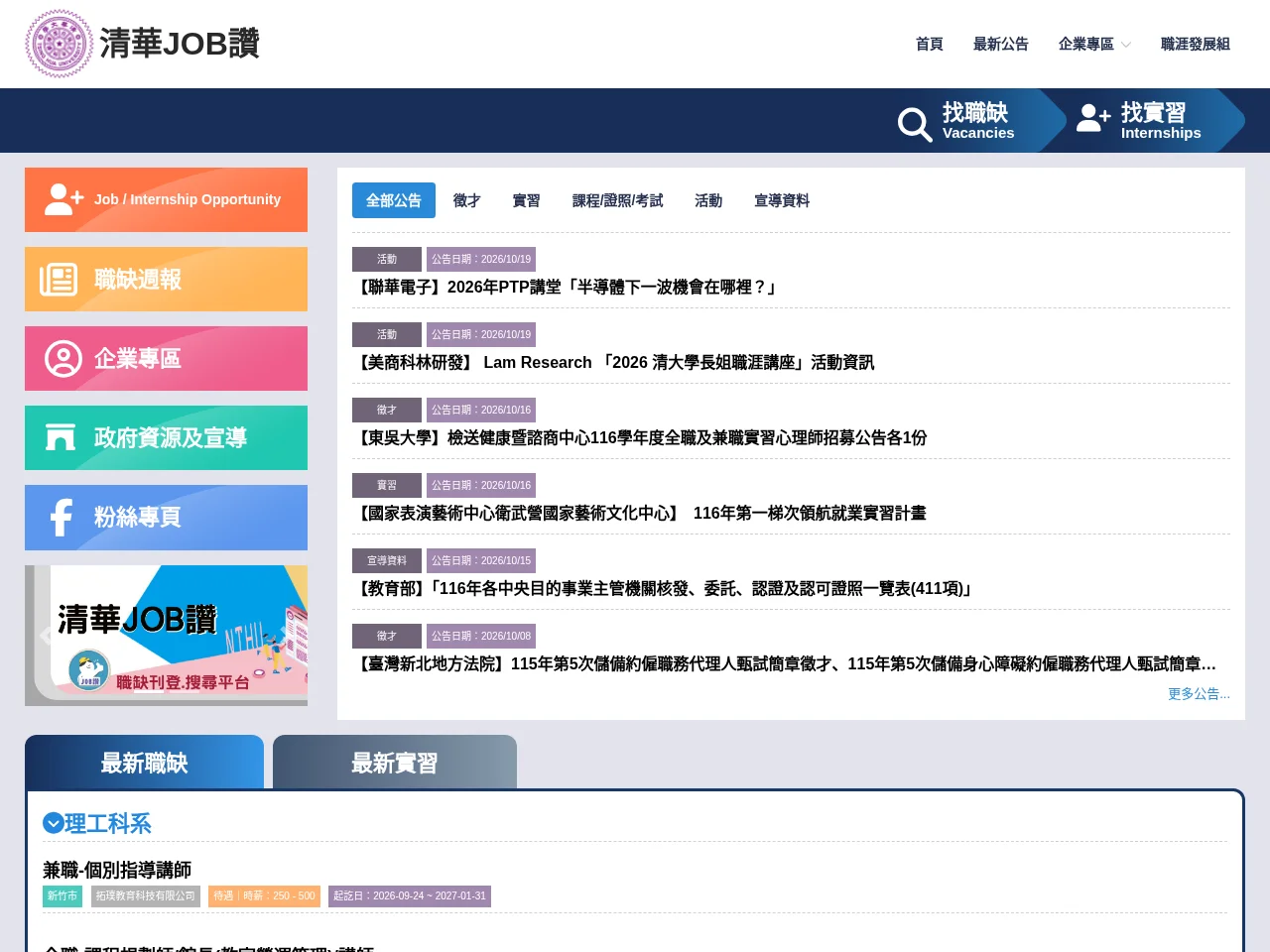Click the 拓璞教育科技有限公司 company tag
Viewport: 1270px width, 952px height.
pyautogui.click(x=146, y=895)
